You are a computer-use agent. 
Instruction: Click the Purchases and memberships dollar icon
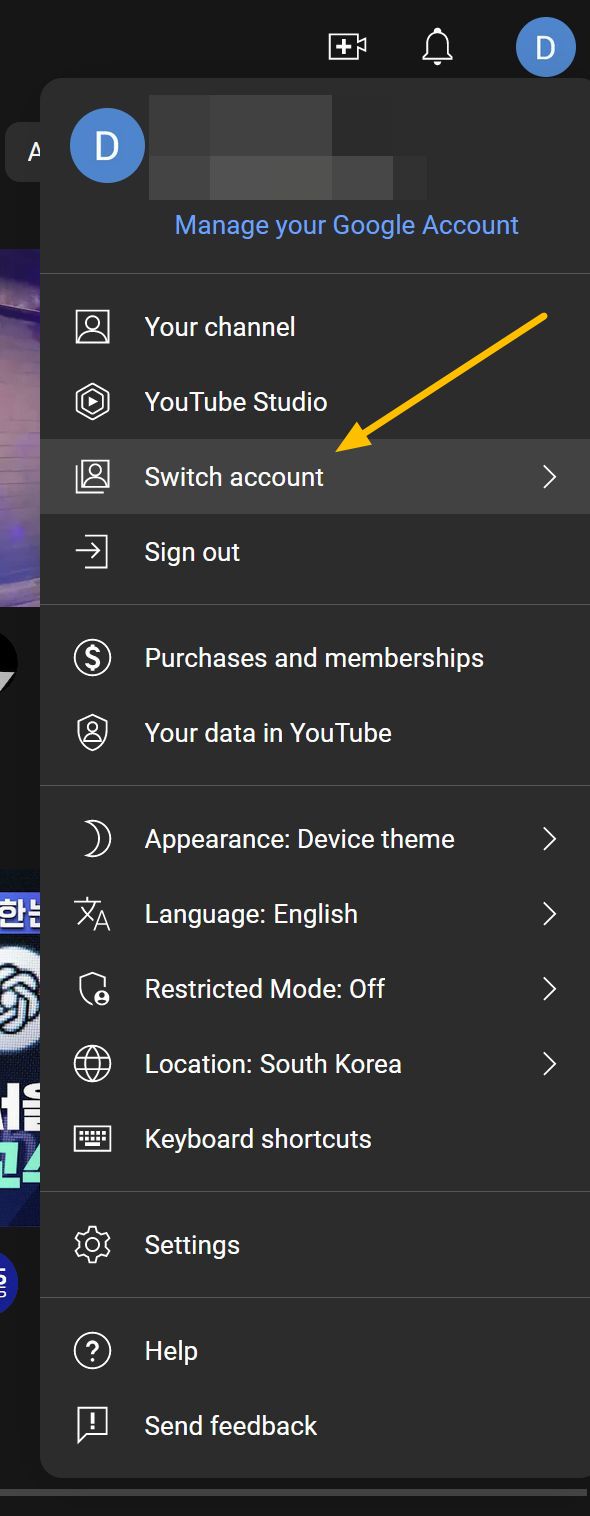[x=93, y=658]
